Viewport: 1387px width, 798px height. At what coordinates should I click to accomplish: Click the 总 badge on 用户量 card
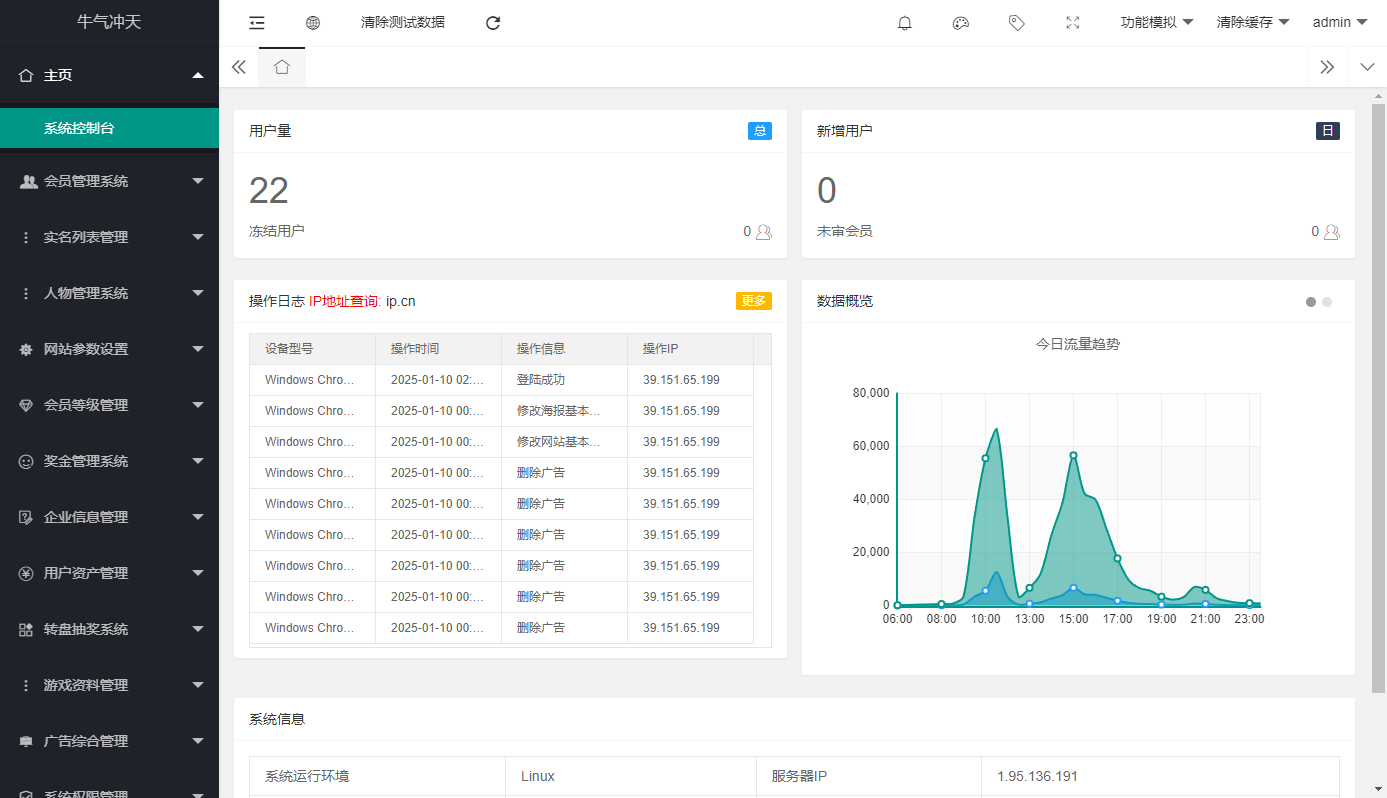pyautogui.click(x=760, y=131)
